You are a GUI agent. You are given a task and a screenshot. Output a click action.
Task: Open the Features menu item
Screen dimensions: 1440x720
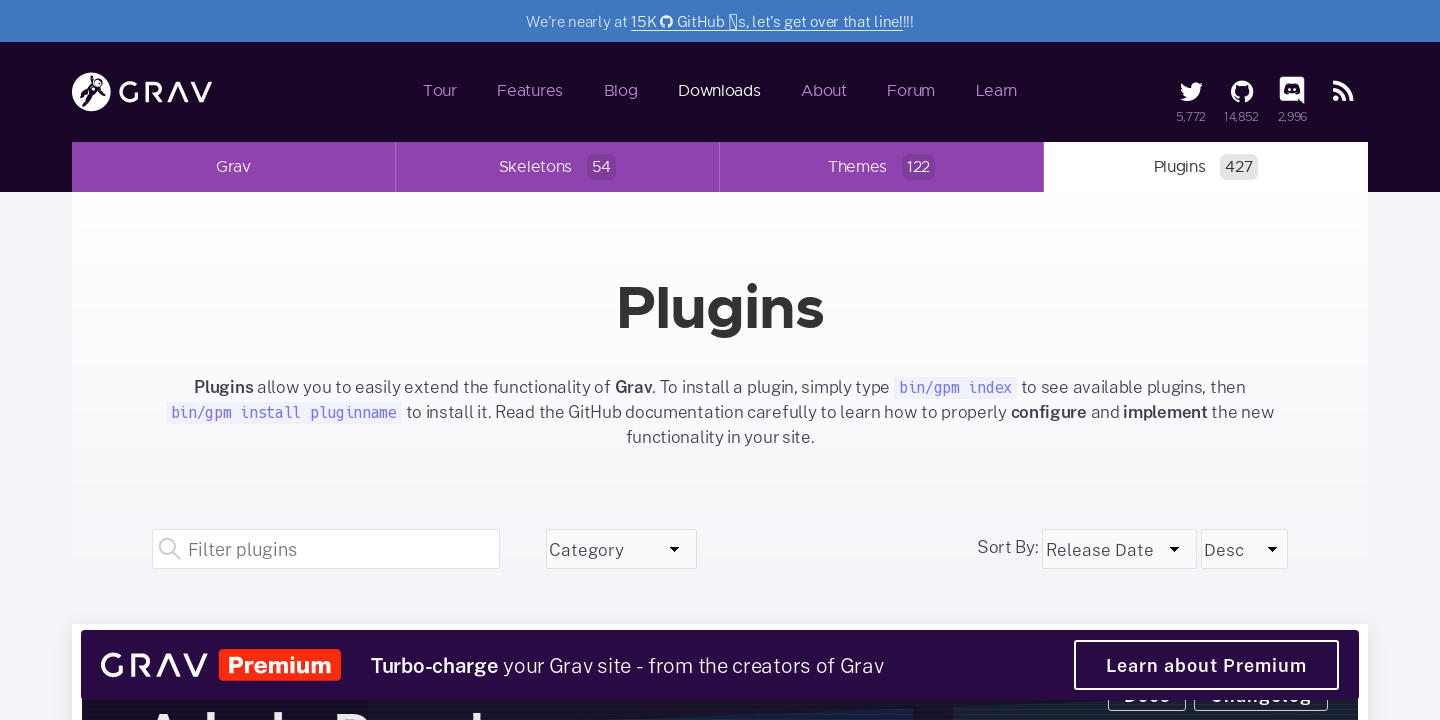point(529,91)
